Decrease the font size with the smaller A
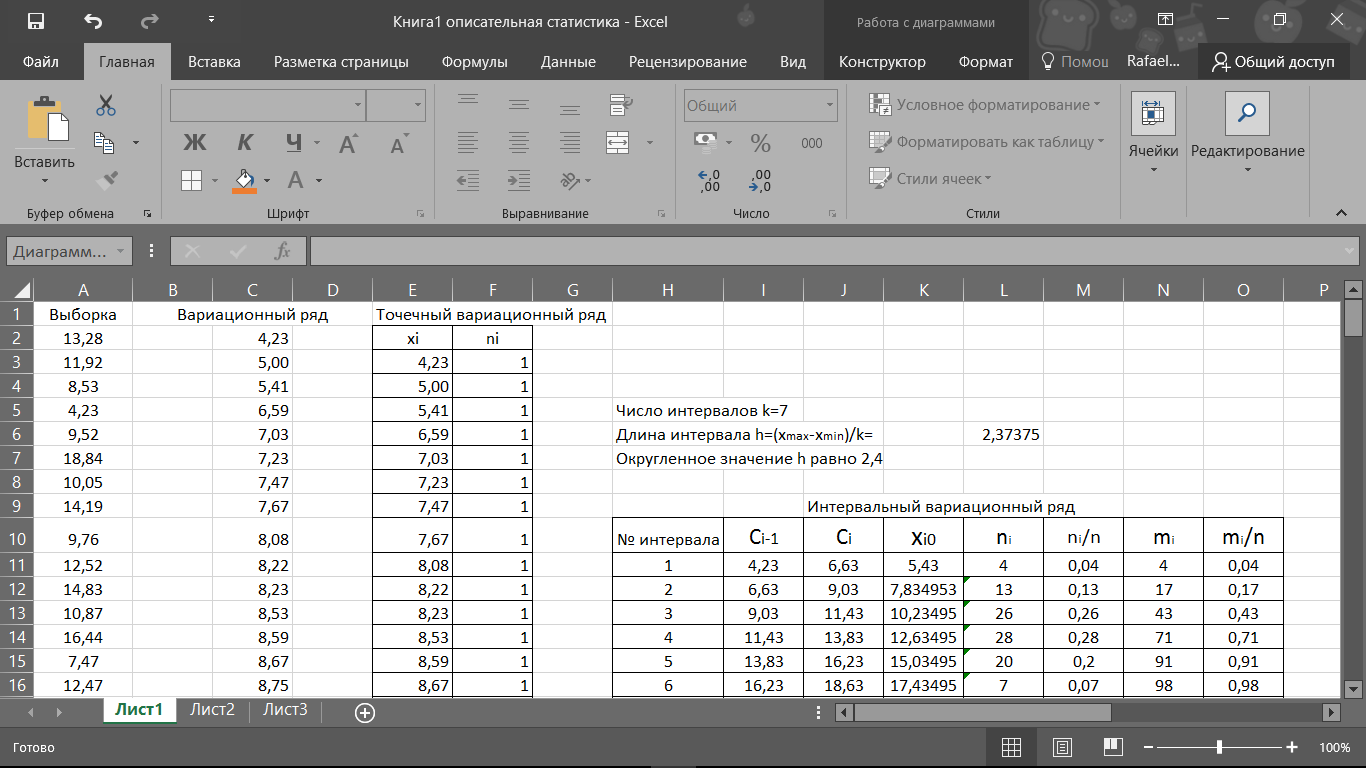 [398, 144]
